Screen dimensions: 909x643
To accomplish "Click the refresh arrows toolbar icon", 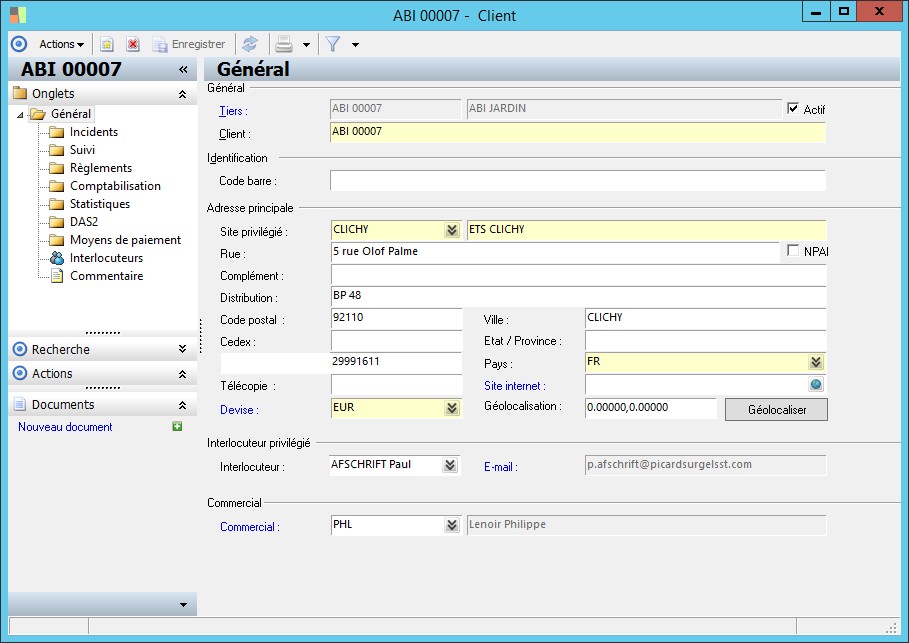I will point(250,44).
